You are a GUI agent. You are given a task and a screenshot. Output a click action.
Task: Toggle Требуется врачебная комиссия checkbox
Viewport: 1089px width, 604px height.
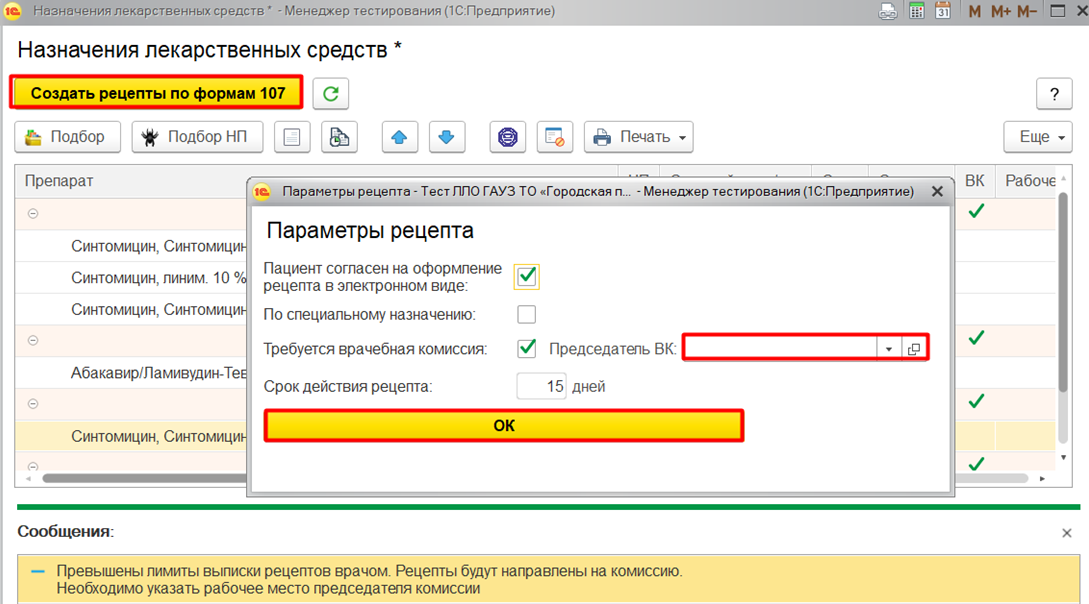point(527,349)
